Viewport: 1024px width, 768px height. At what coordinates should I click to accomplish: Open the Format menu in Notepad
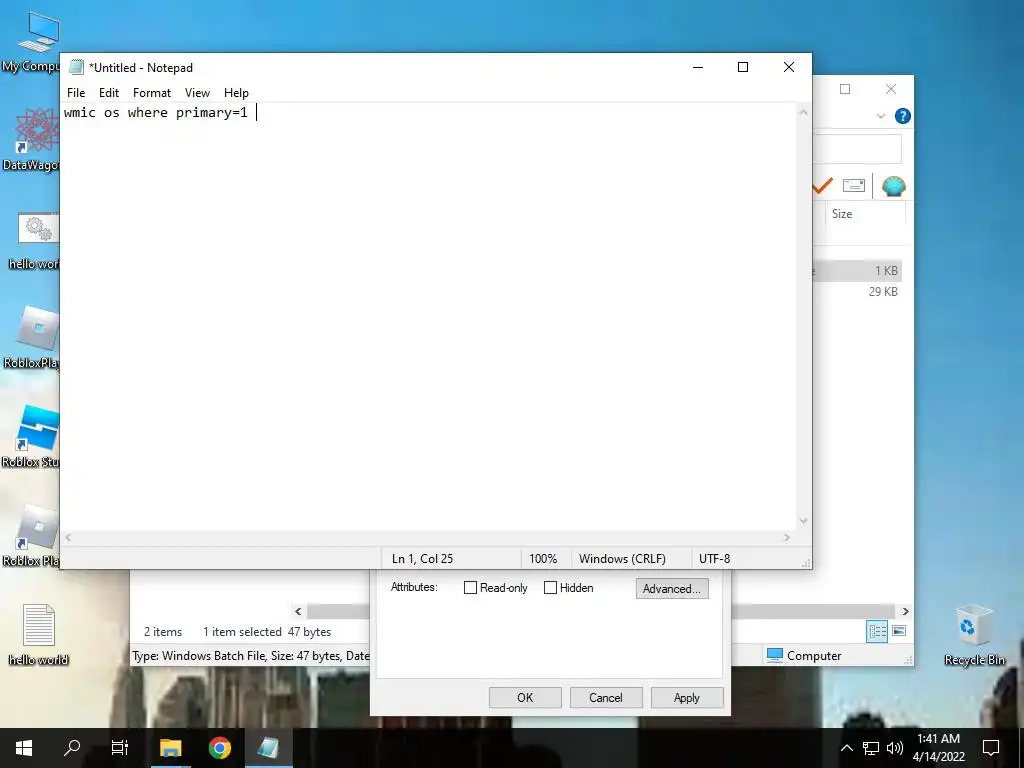pyautogui.click(x=152, y=93)
